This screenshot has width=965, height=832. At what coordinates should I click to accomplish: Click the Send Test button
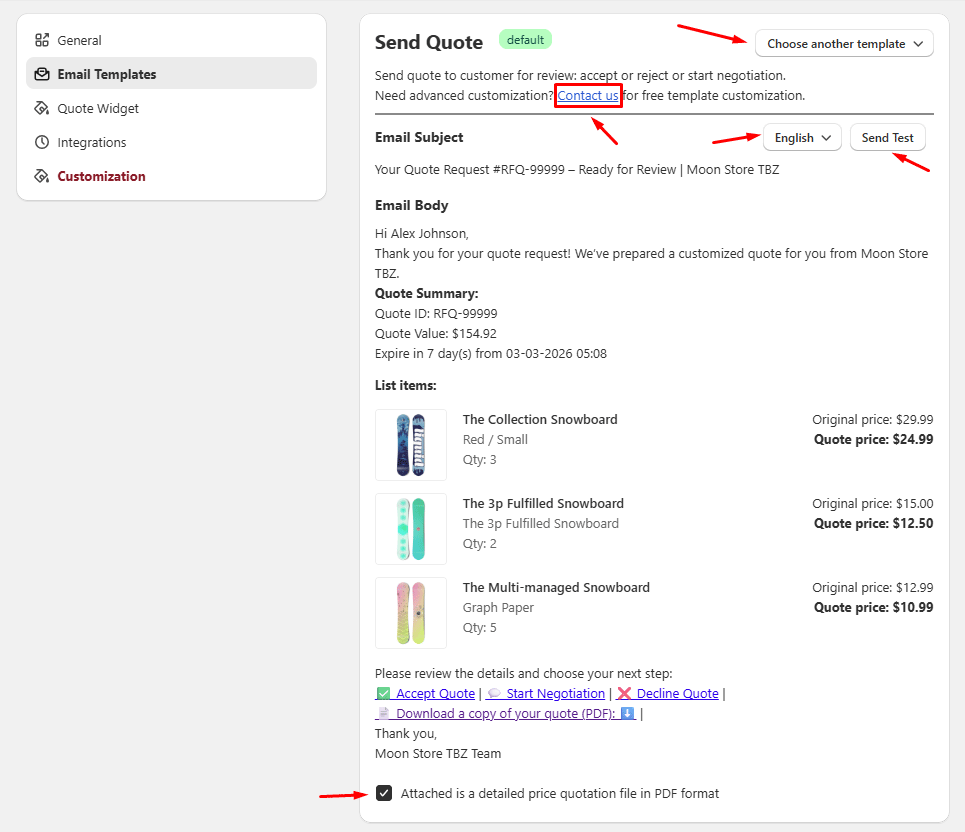[887, 137]
